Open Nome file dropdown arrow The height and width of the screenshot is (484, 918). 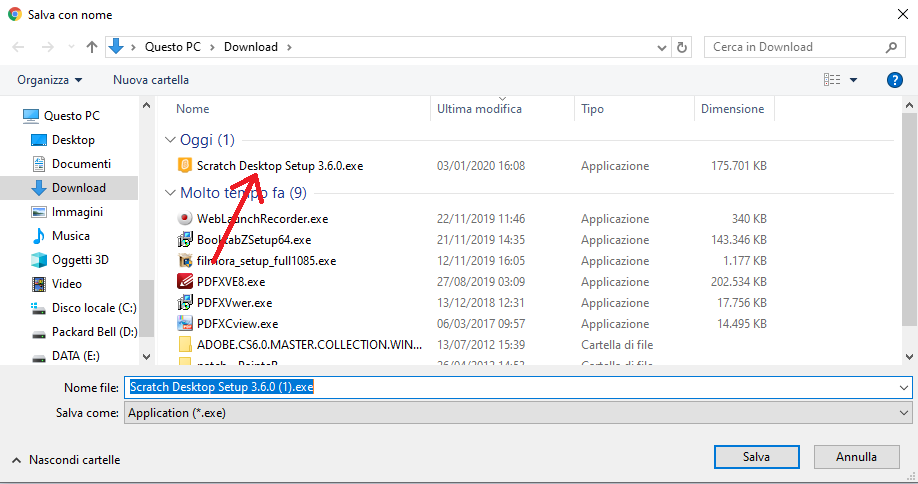click(x=904, y=387)
